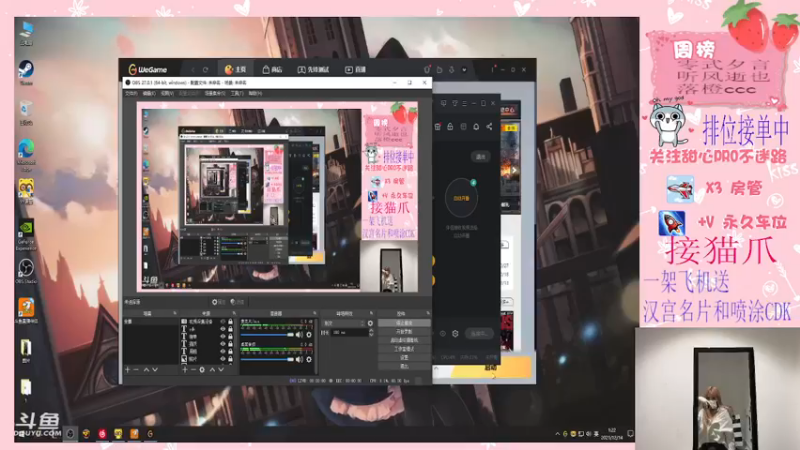Click exit button in OBS Controls
This screenshot has width=800, height=450.
[404, 366]
